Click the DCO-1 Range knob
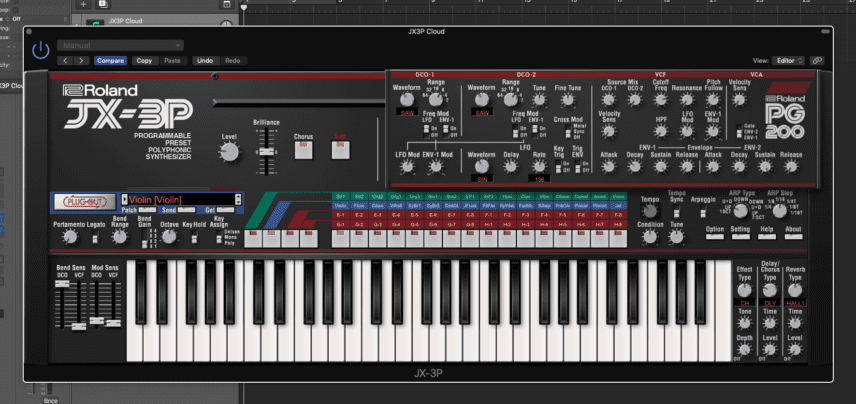The width and height of the screenshot is (856, 404). click(435, 99)
